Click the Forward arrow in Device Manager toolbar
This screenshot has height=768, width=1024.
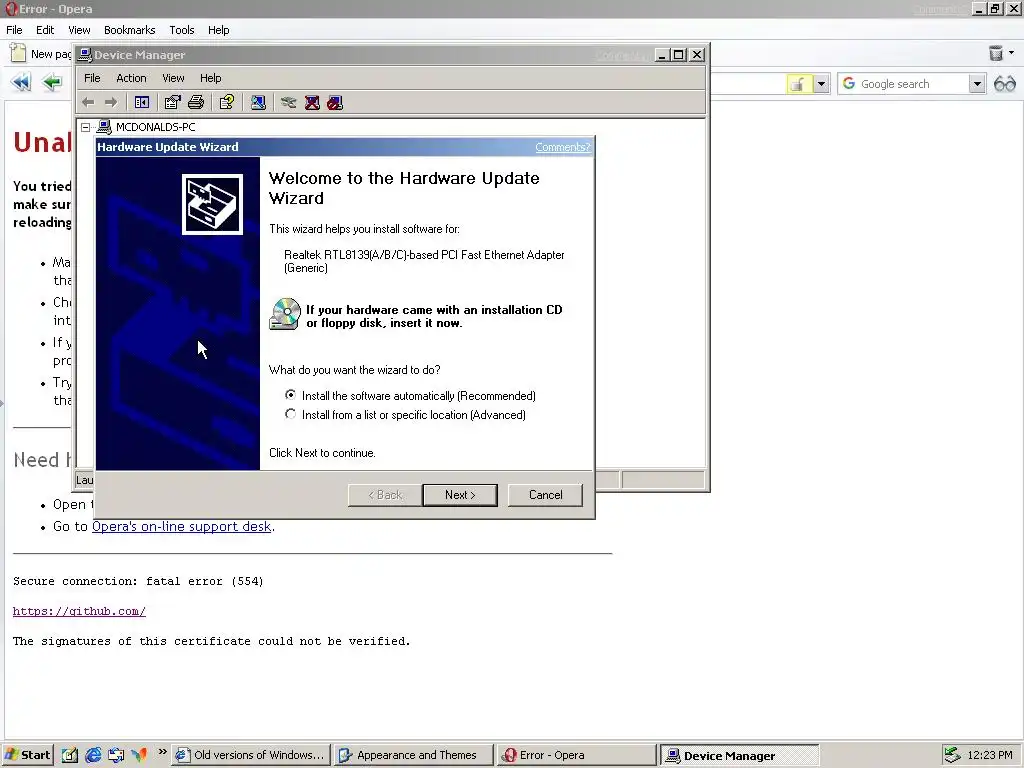111,103
